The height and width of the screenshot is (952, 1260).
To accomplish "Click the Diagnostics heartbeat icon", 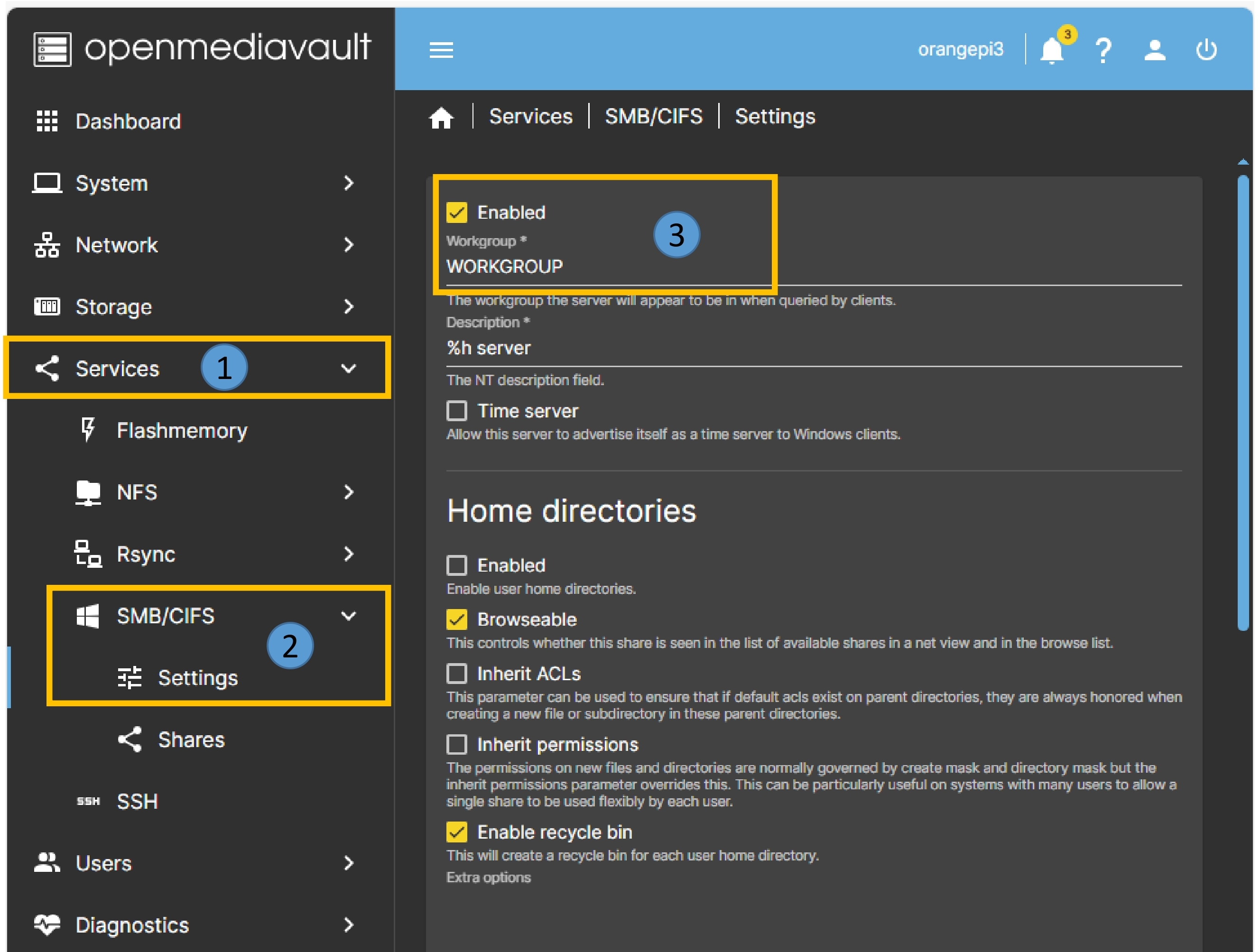I will (46, 924).
